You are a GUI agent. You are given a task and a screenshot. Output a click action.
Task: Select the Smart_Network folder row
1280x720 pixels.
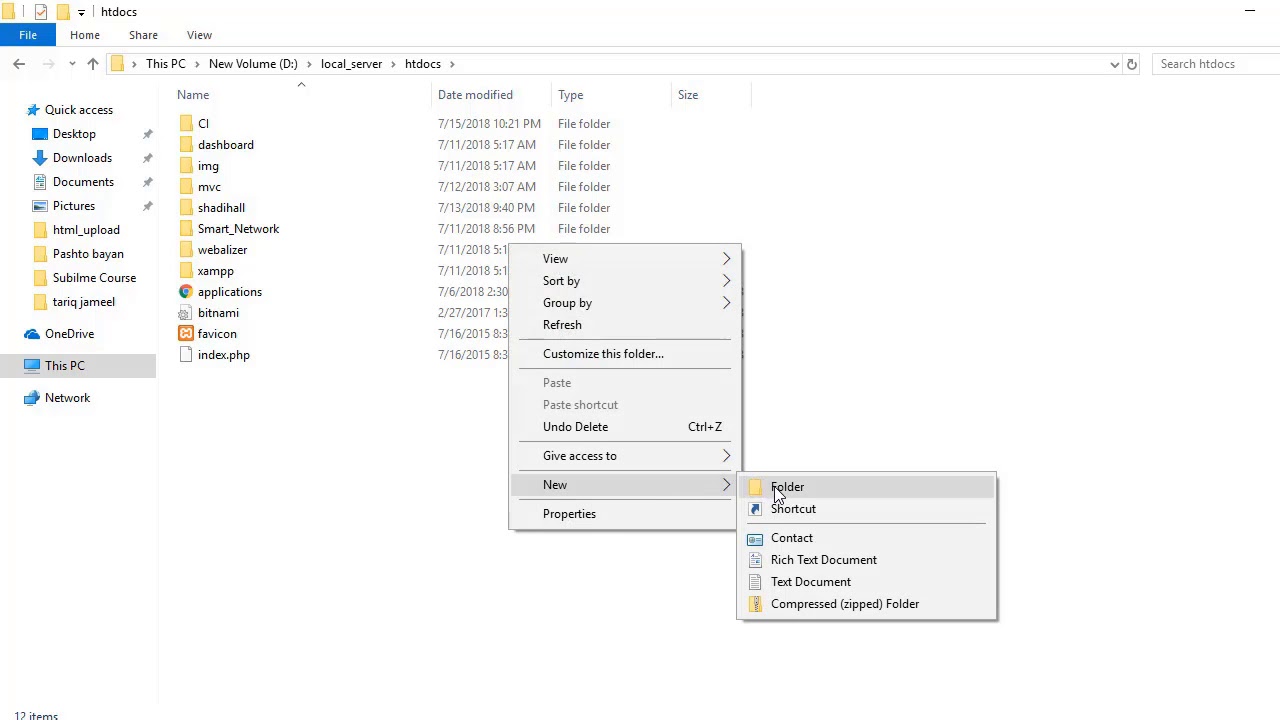[x=238, y=229]
